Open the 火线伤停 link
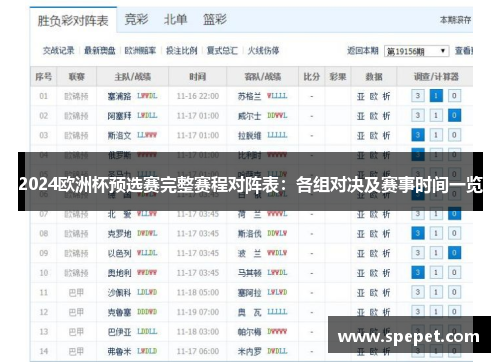The image size is (500, 362). point(263,51)
